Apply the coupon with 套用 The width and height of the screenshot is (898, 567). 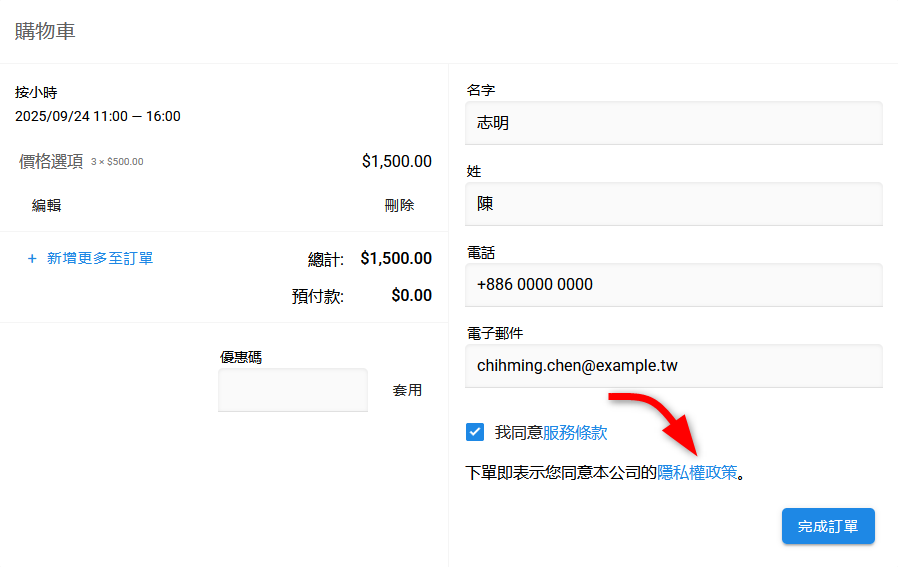pyautogui.click(x=407, y=390)
